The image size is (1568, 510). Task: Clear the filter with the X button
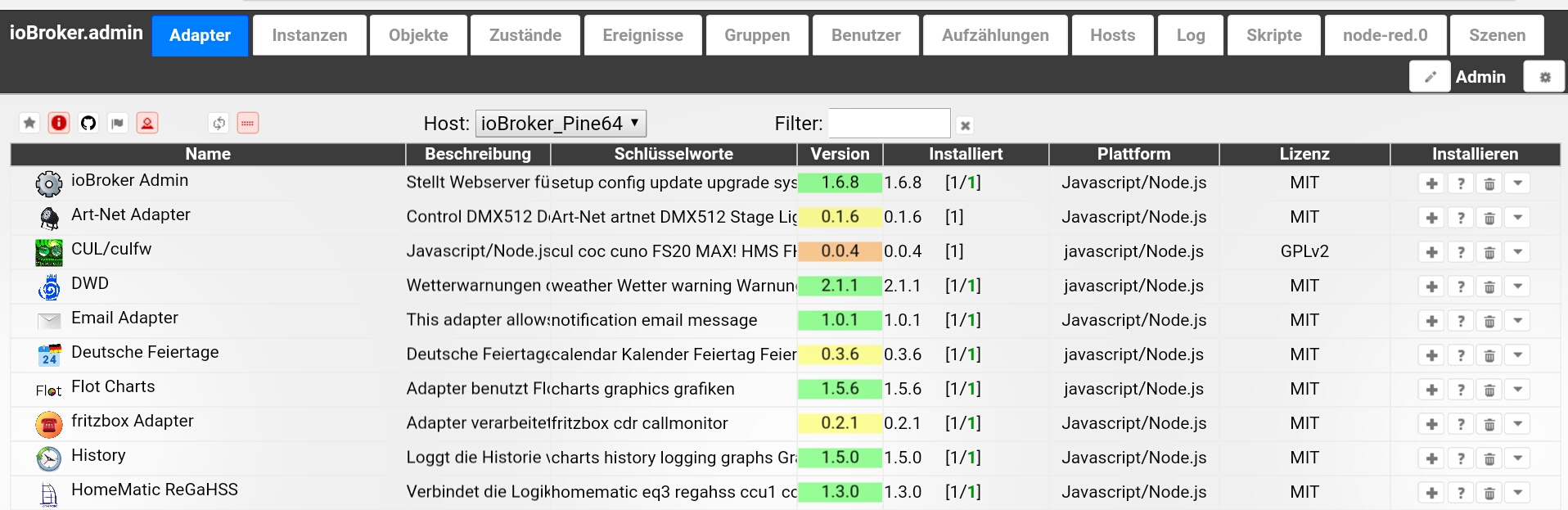click(x=966, y=125)
